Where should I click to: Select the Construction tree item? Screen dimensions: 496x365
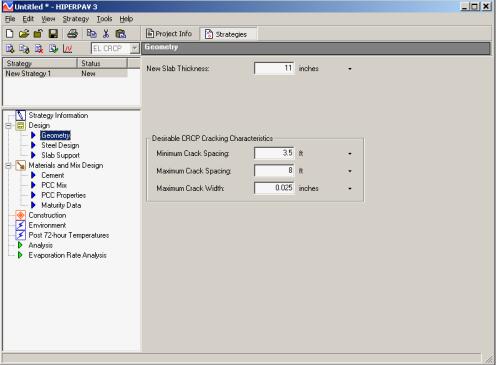(x=47, y=215)
